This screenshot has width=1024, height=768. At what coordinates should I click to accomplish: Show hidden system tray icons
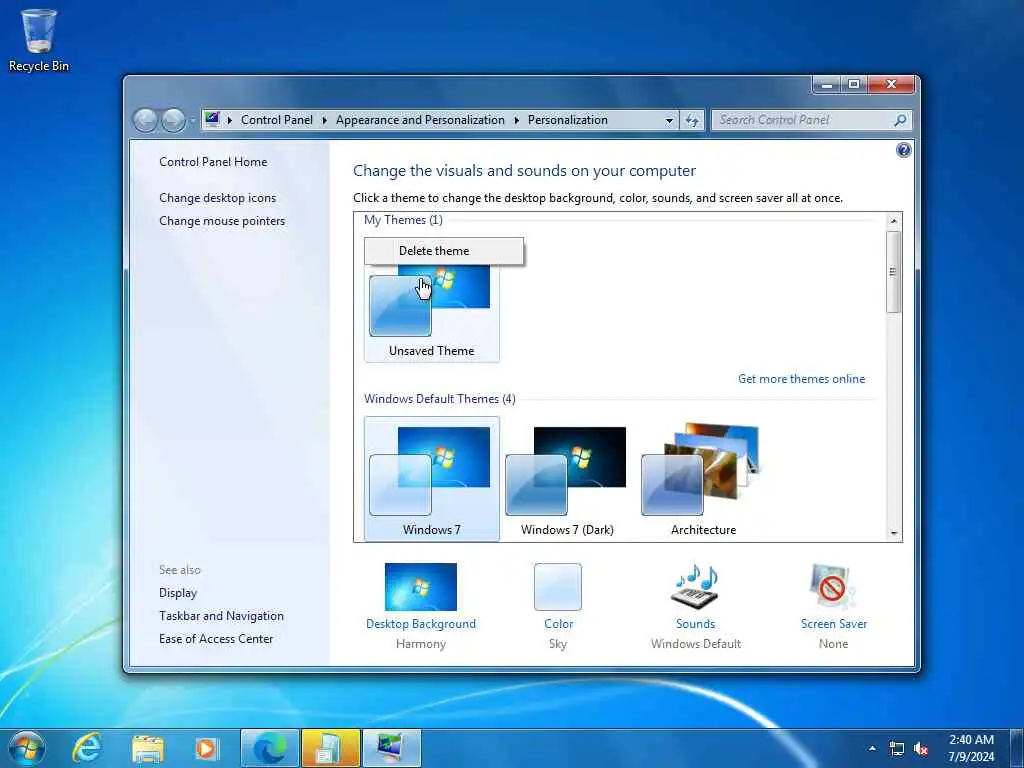(872, 748)
